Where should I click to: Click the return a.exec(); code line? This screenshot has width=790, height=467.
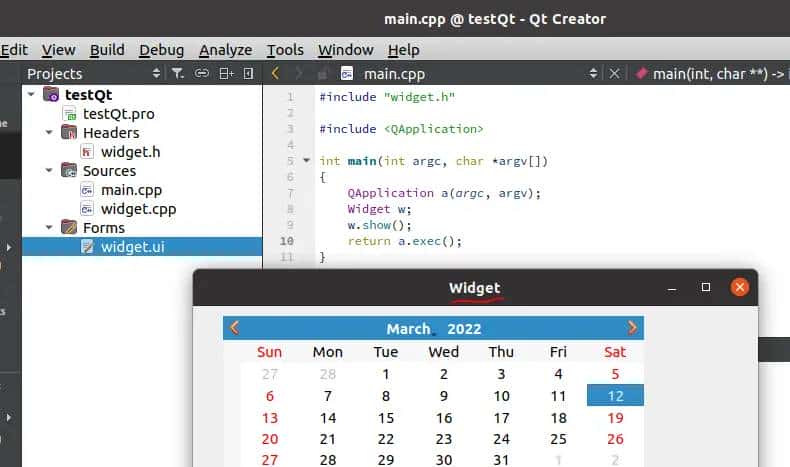[405, 241]
